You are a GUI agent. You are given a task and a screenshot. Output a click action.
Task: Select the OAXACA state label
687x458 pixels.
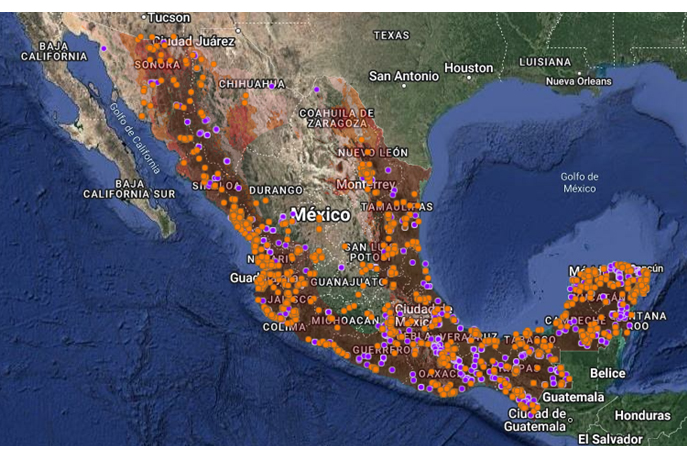coord(441,374)
